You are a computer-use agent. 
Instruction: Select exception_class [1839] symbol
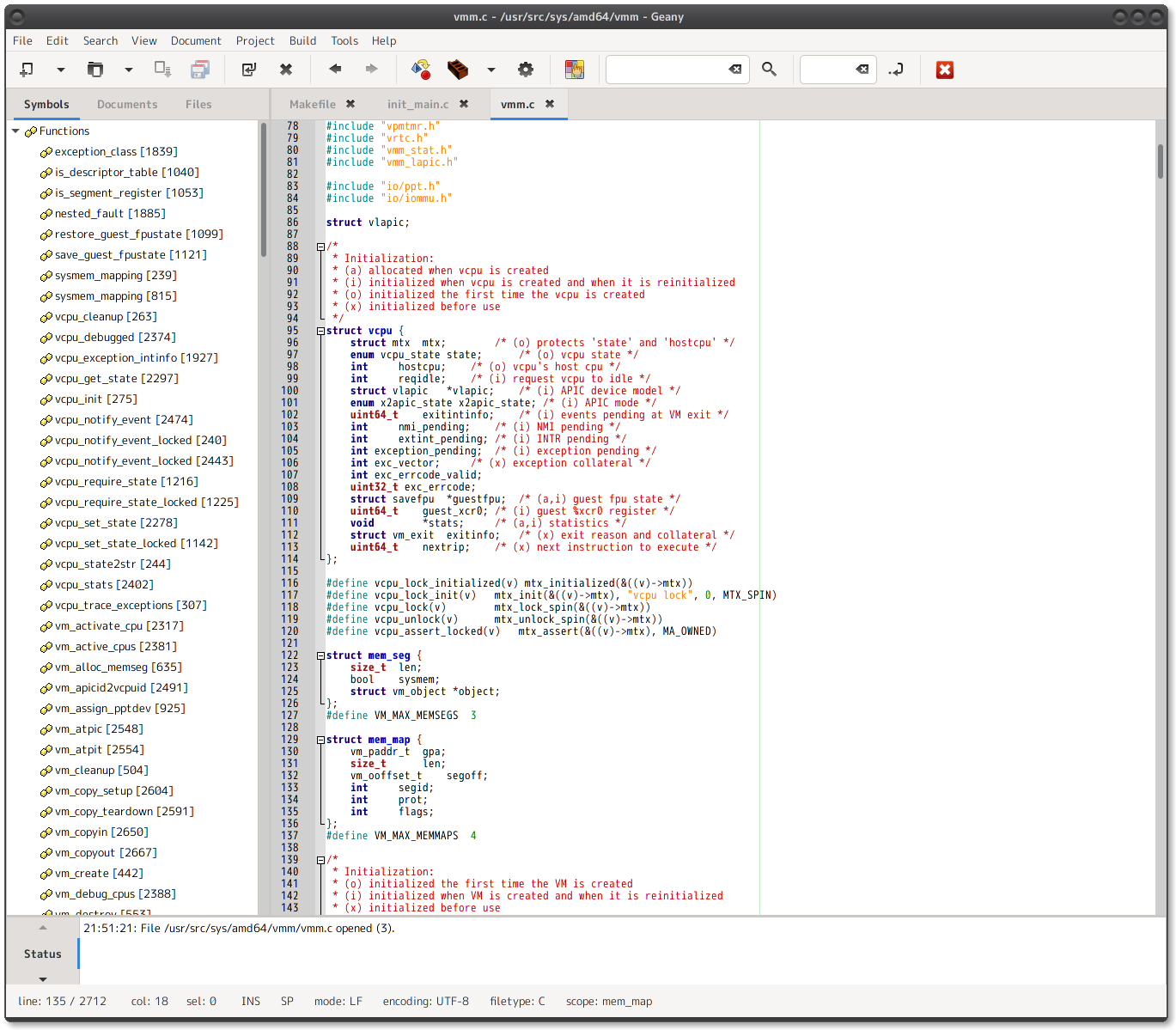click(x=116, y=152)
